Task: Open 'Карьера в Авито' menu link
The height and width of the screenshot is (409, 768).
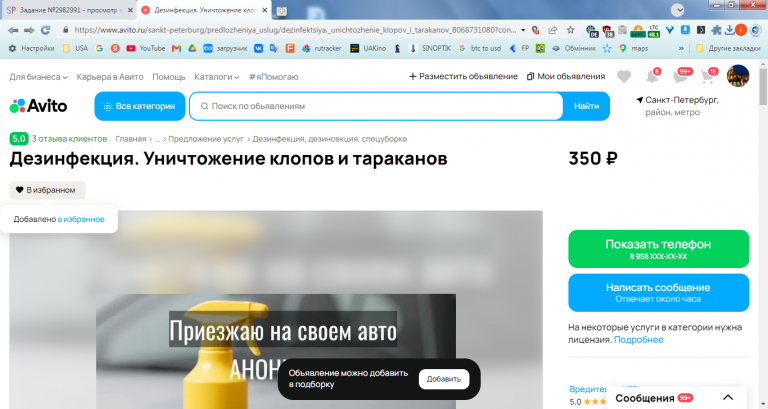Action: [110, 77]
